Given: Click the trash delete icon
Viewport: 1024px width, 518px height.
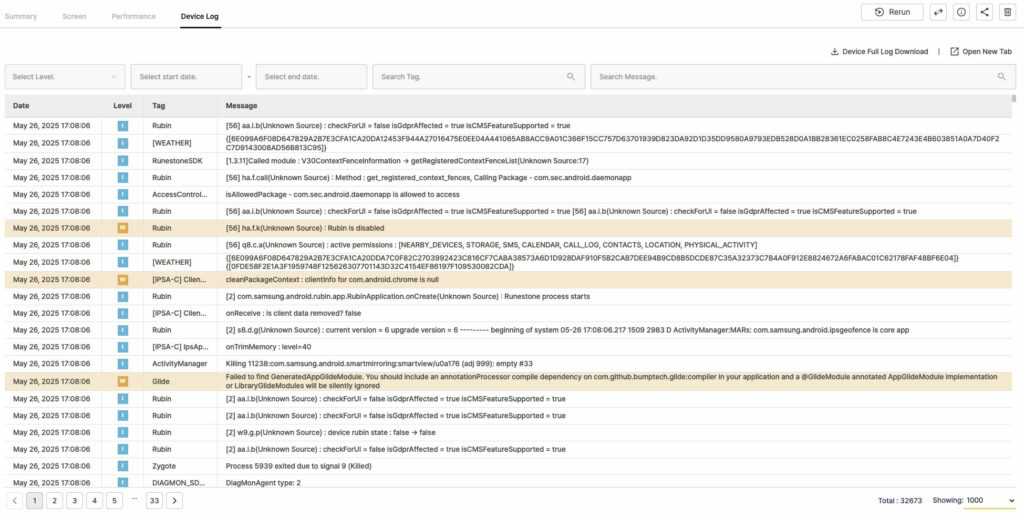Looking at the screenshot, I should coord(1007,12).
